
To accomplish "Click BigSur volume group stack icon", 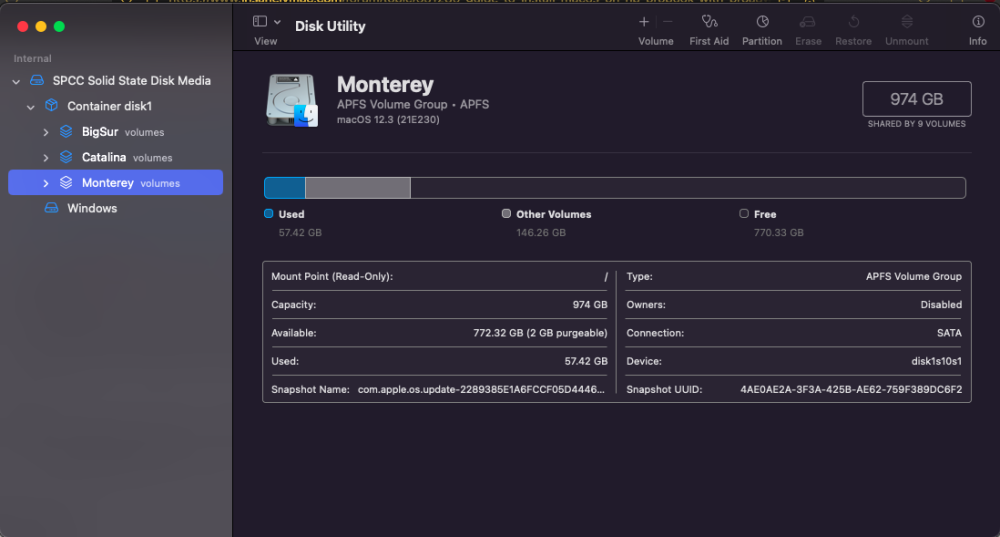I will pos(66,131).
